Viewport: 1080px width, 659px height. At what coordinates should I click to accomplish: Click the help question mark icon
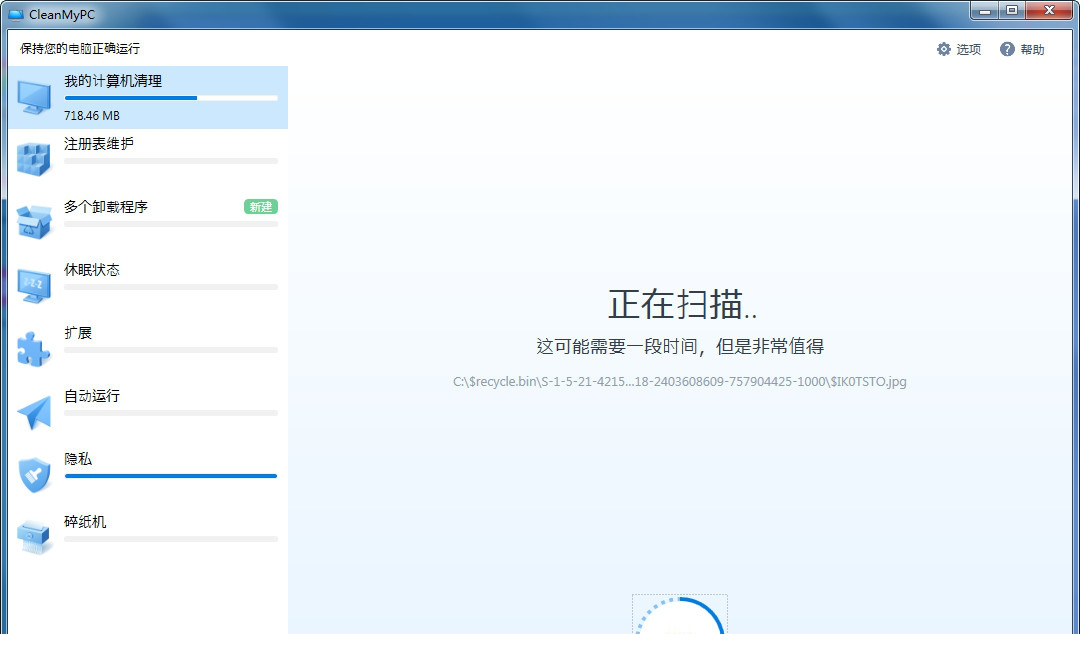(x=1007, y=49)
